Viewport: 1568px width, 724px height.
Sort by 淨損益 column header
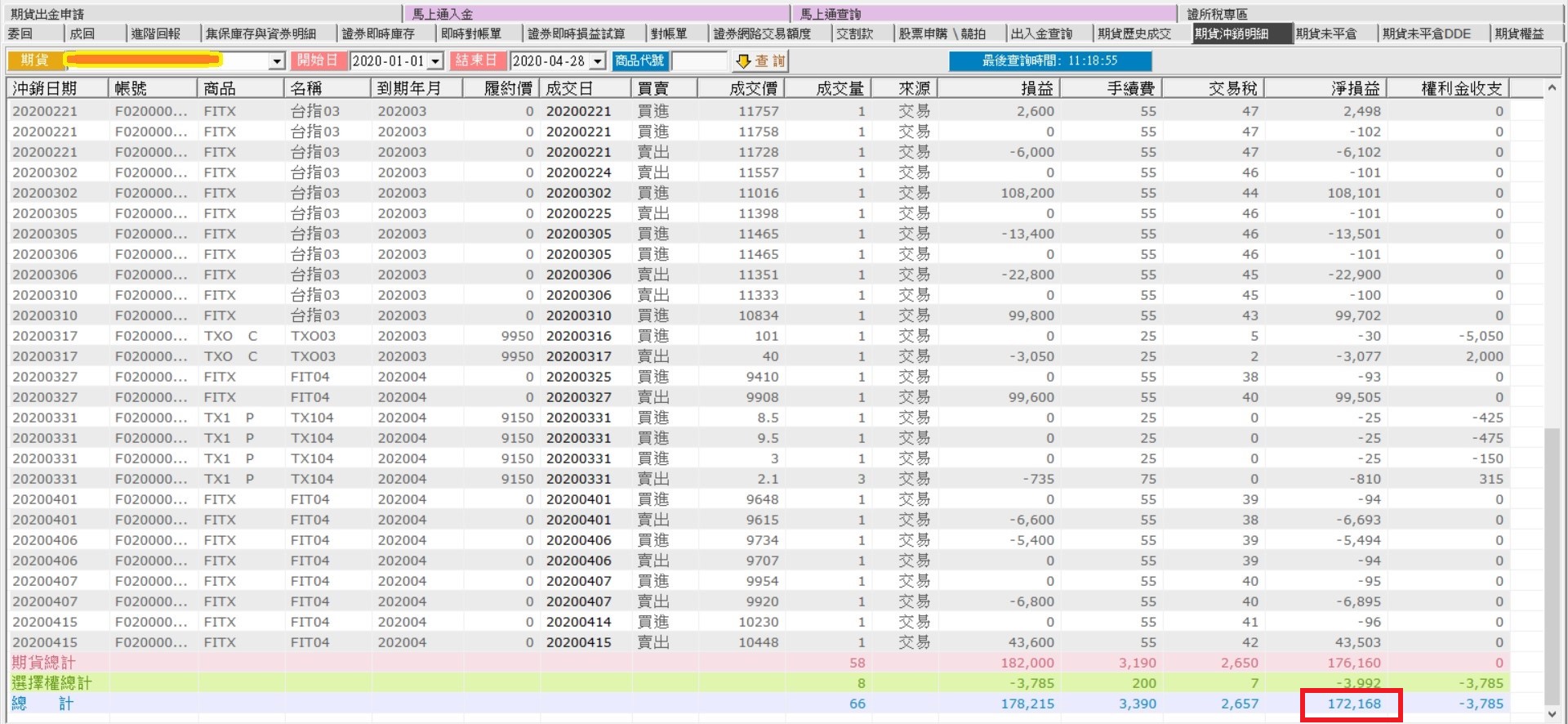coord(1325,88)
